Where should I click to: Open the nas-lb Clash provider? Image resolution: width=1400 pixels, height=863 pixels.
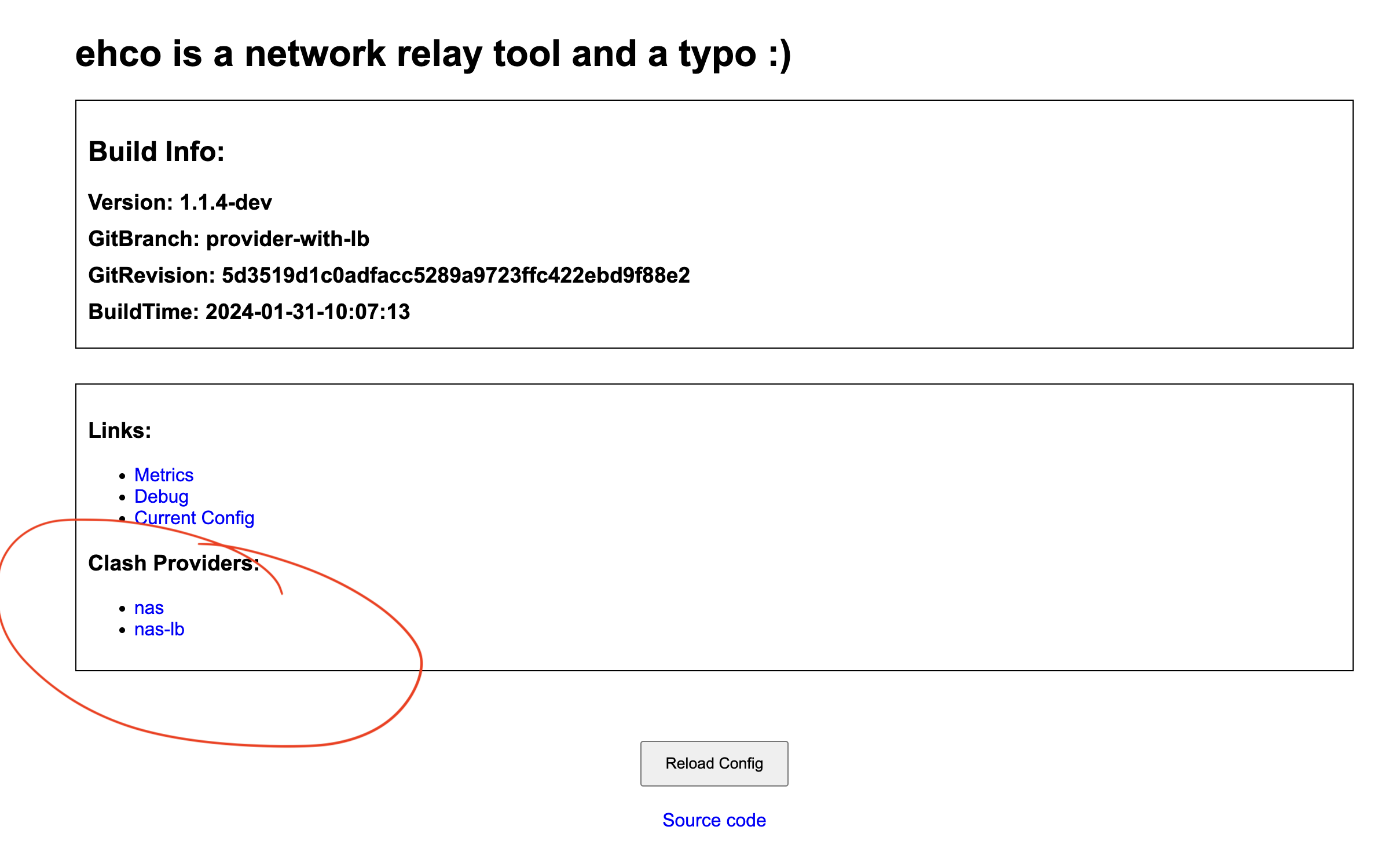159,629
